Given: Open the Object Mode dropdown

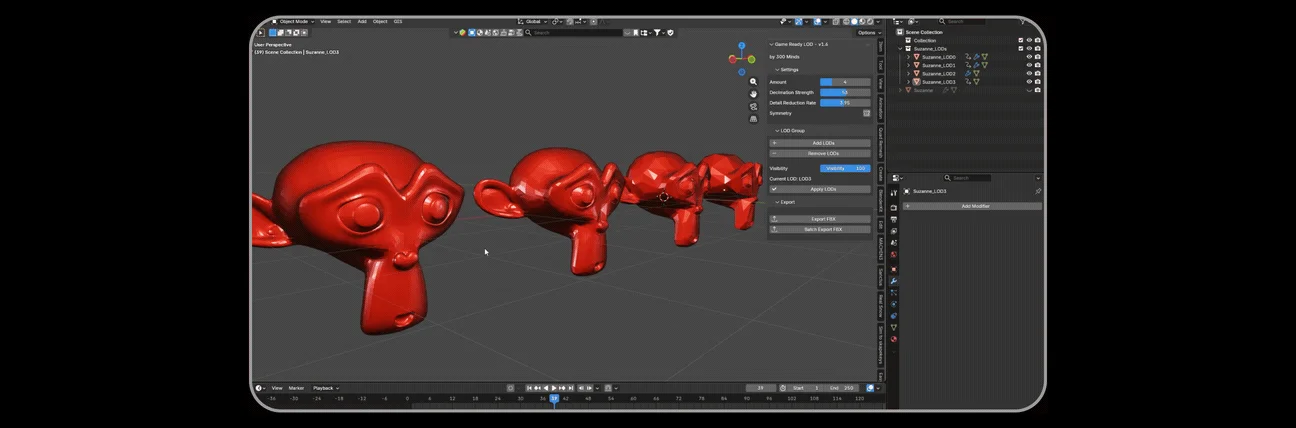Looking at the screenshot, I should click(x=294, y=21).
